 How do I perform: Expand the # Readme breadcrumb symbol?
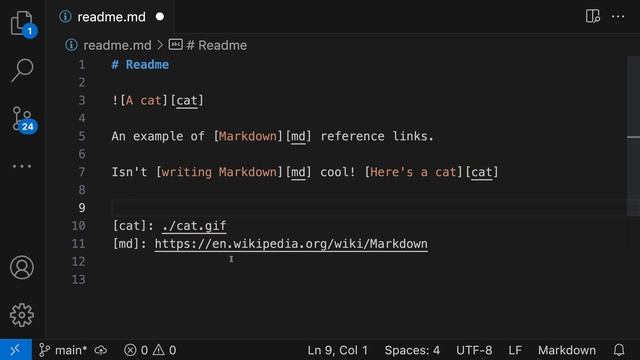(x=208, y=45)
